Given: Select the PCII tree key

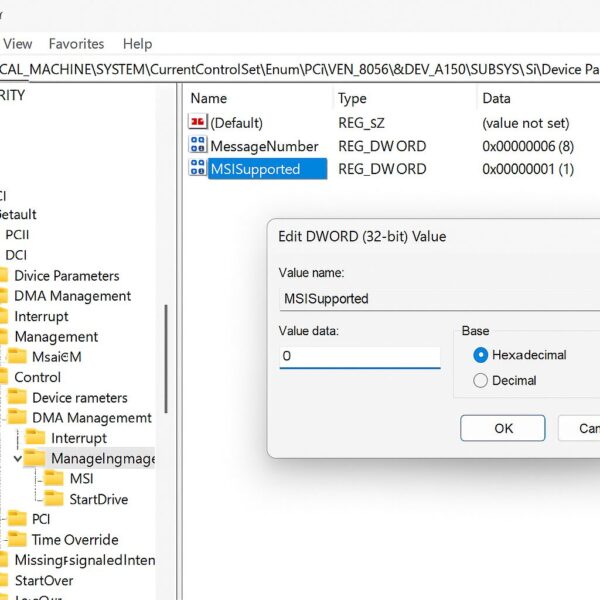Looking at the screenshot, I should pyautogui.click(x=17, y=235).
